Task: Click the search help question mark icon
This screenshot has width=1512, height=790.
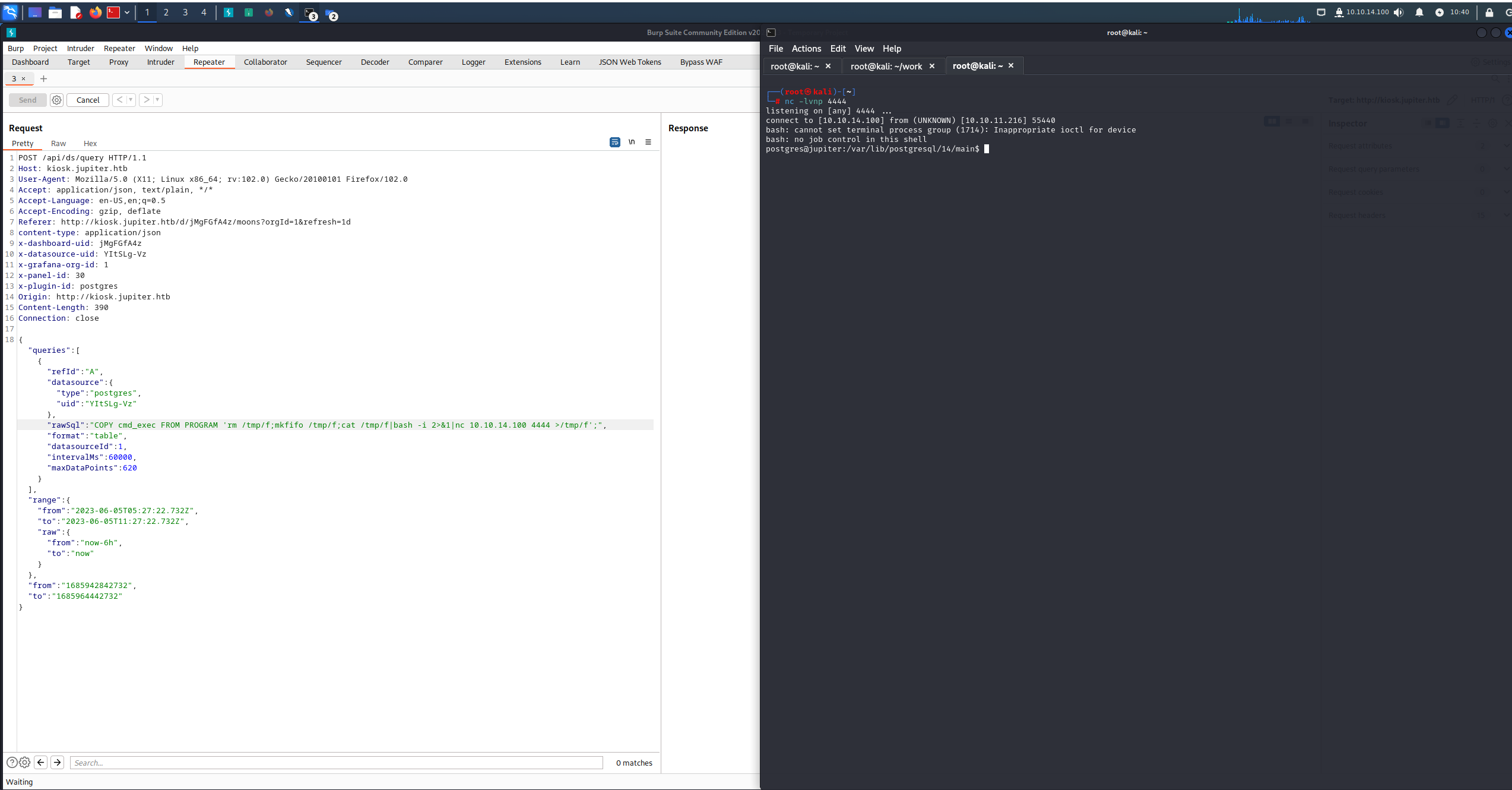Action: [12, 763]
